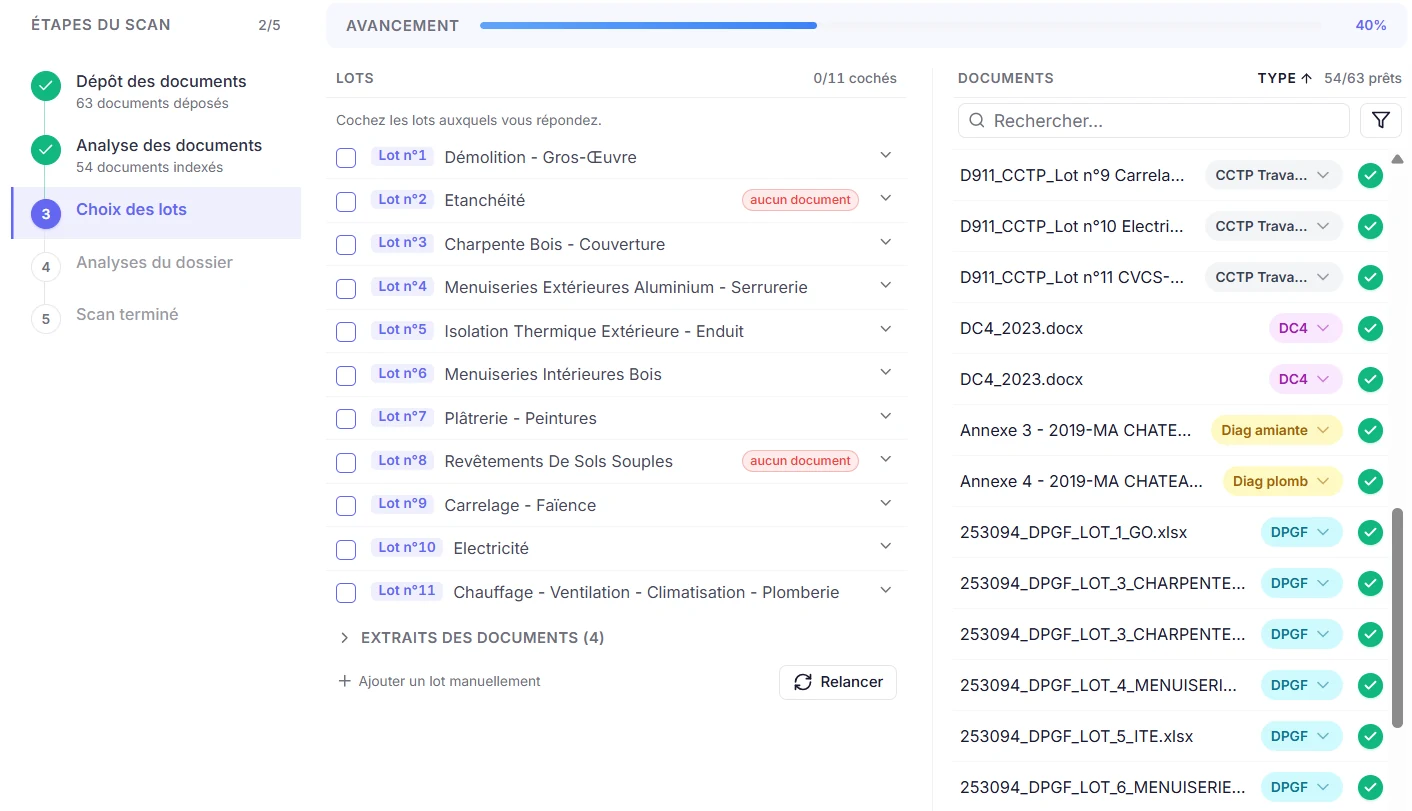Click the Relancer button
Image resolution: width=1412 pixels, height=811 pixels.
coord(838,682)
